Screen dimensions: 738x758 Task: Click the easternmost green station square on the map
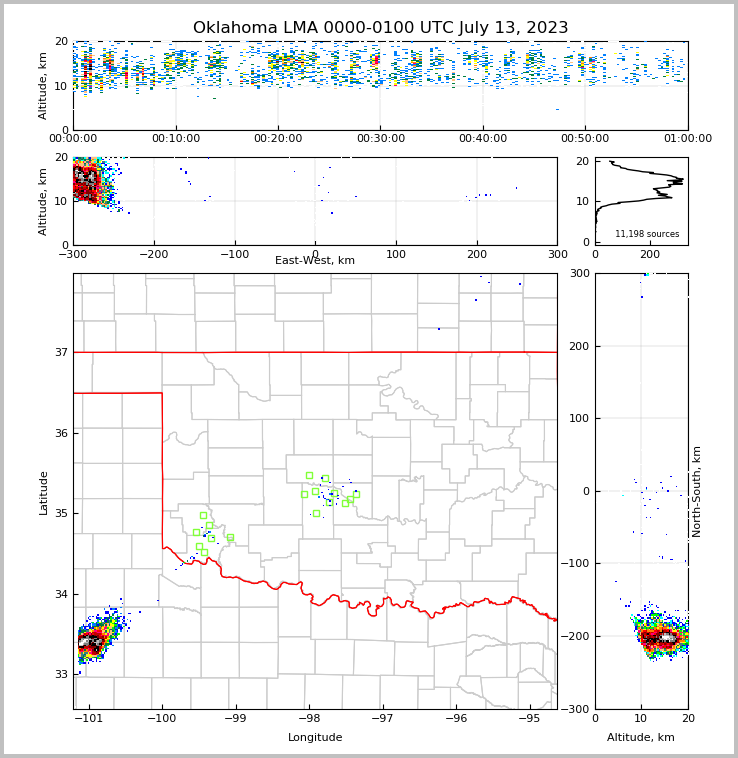pyautogui.click(x=355, y=494)
